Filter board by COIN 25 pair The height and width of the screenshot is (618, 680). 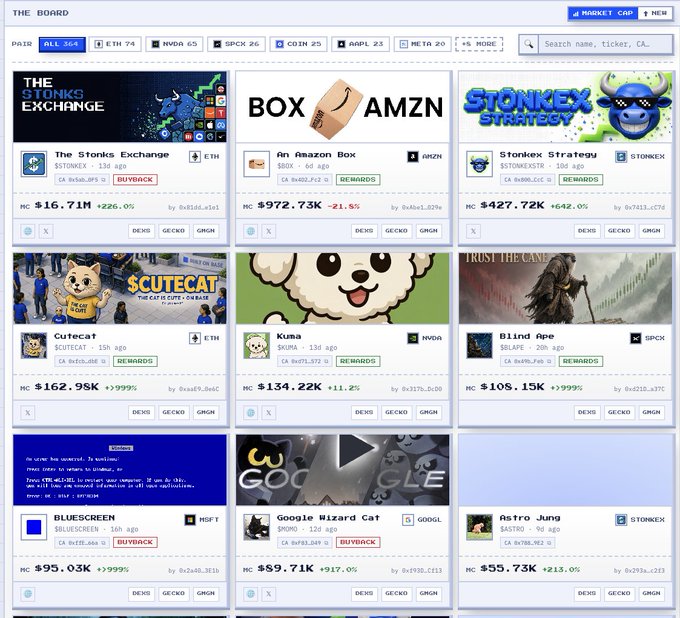298,44
